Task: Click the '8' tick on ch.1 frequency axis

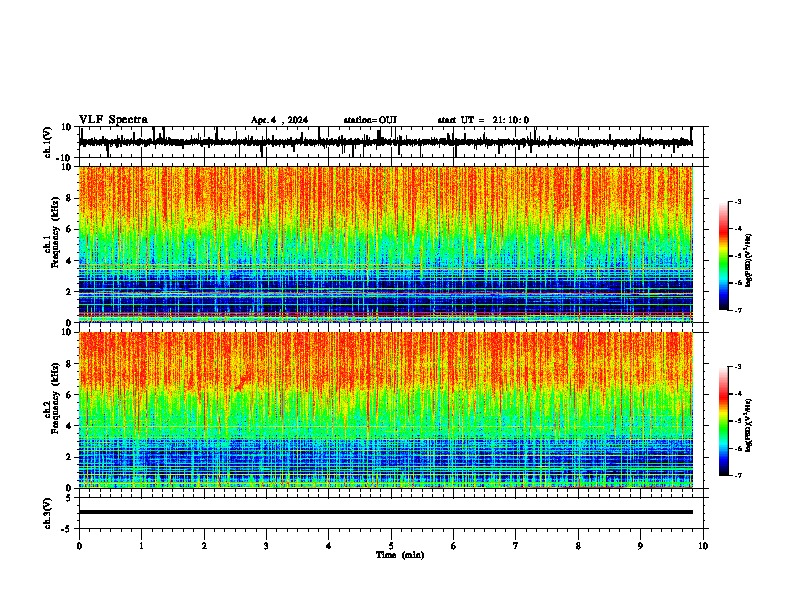Action: 69,198
